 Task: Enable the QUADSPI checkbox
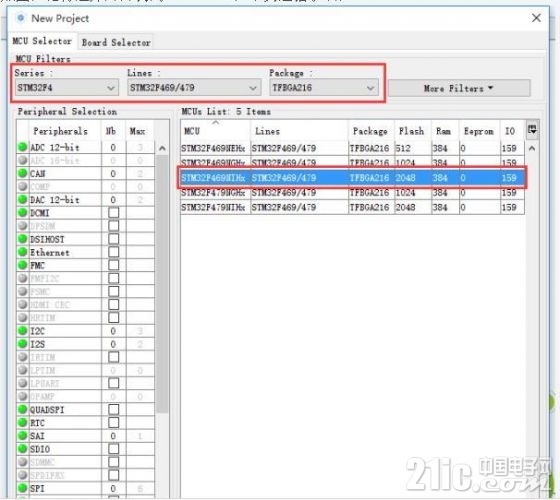[x=113, y=409]
